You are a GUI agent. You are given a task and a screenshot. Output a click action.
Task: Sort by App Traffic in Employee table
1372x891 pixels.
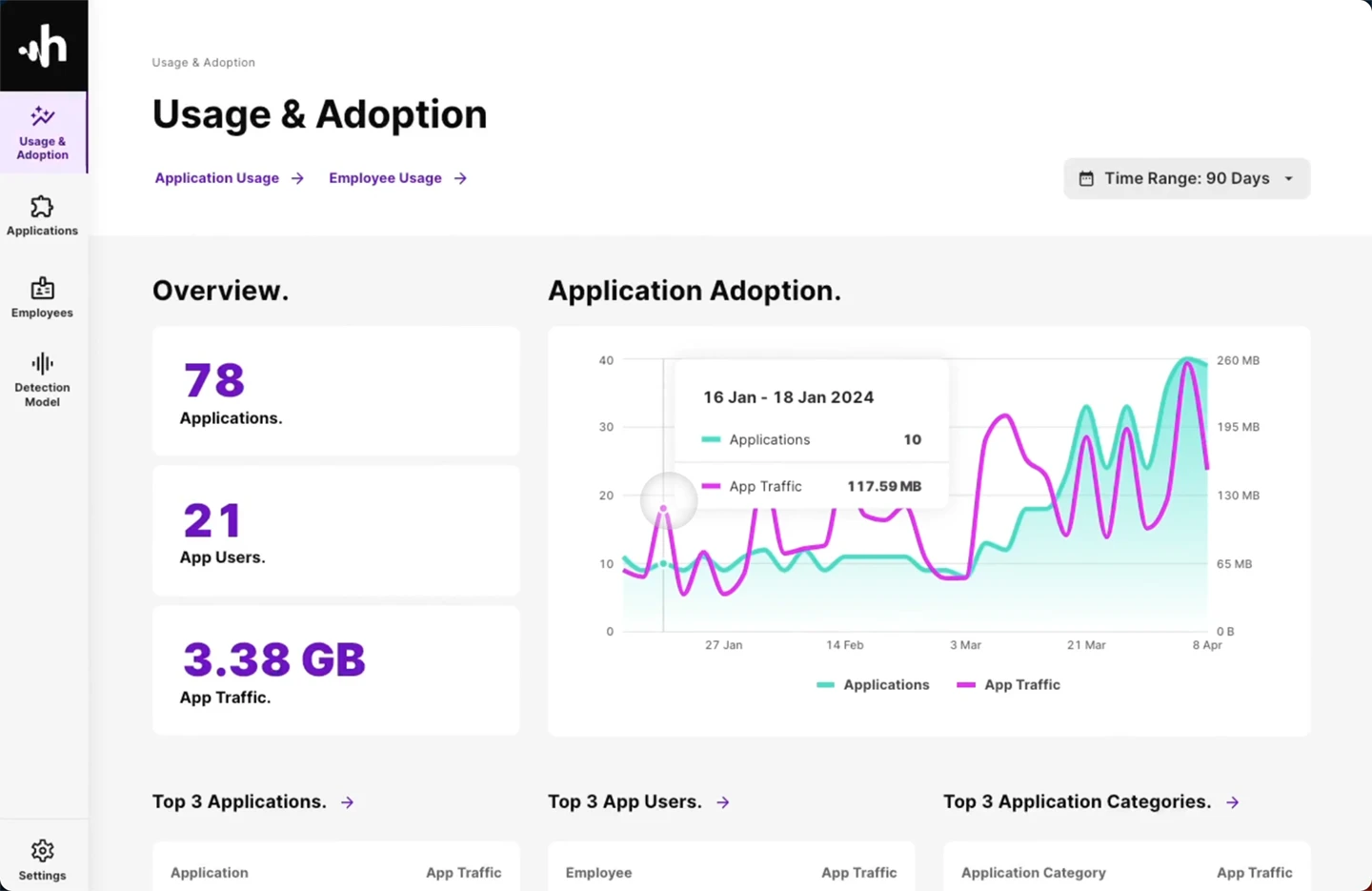point(858,872)
